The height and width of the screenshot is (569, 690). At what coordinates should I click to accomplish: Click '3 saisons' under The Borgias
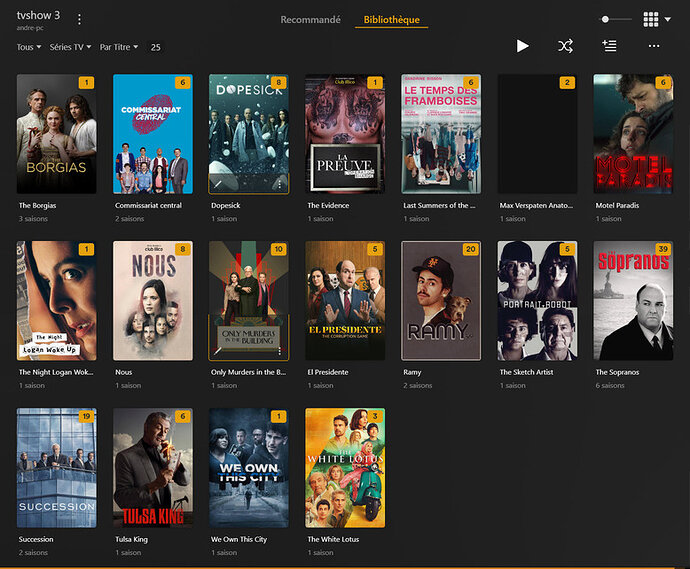33,219
